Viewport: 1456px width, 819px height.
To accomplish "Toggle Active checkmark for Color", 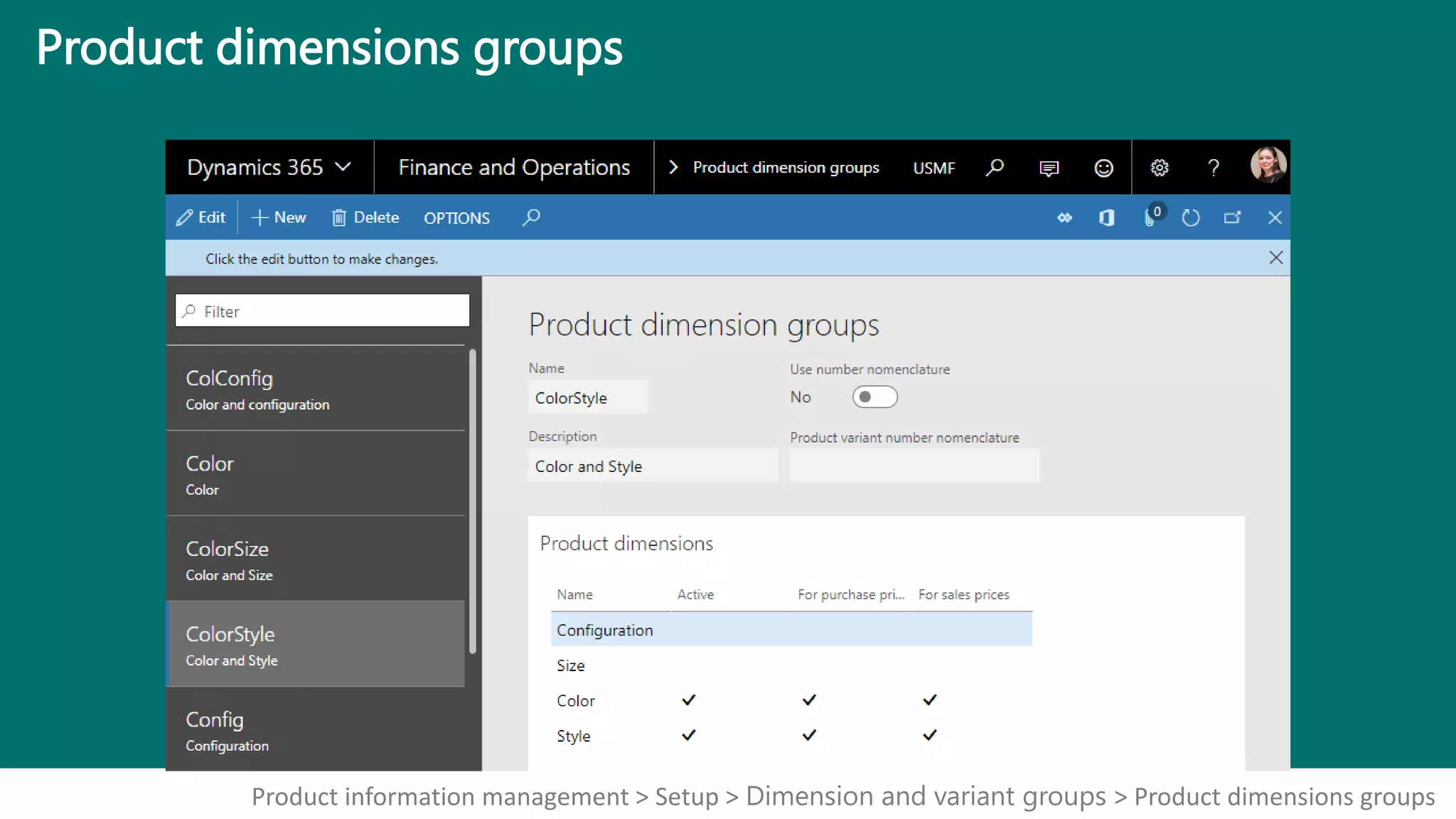I will tap(688, 700).
